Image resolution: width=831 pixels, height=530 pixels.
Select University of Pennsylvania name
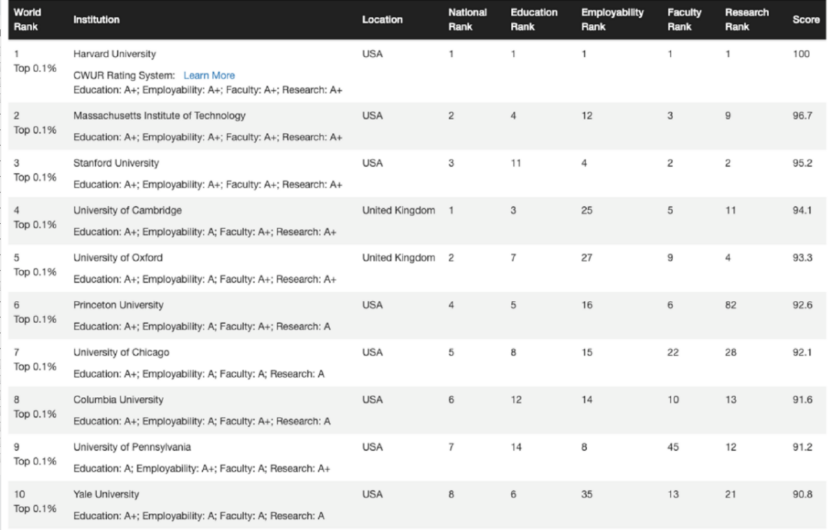(x=132, y=447)
